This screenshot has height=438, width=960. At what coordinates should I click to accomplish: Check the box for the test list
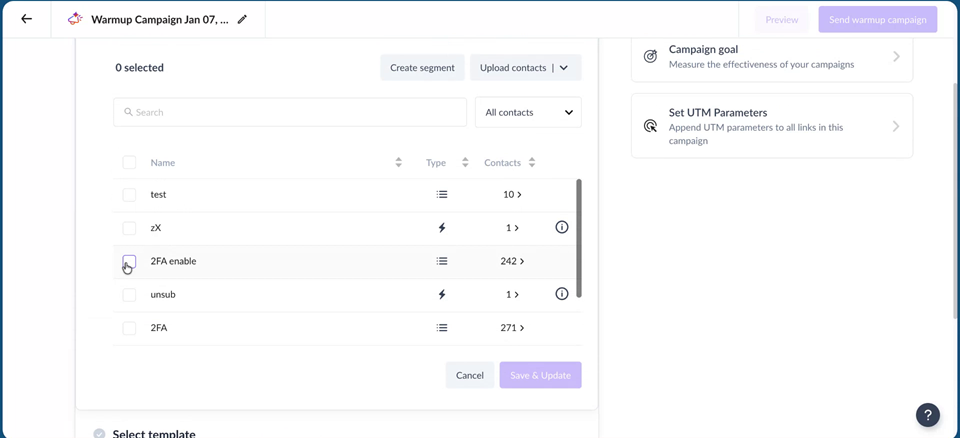coord(129,195)
